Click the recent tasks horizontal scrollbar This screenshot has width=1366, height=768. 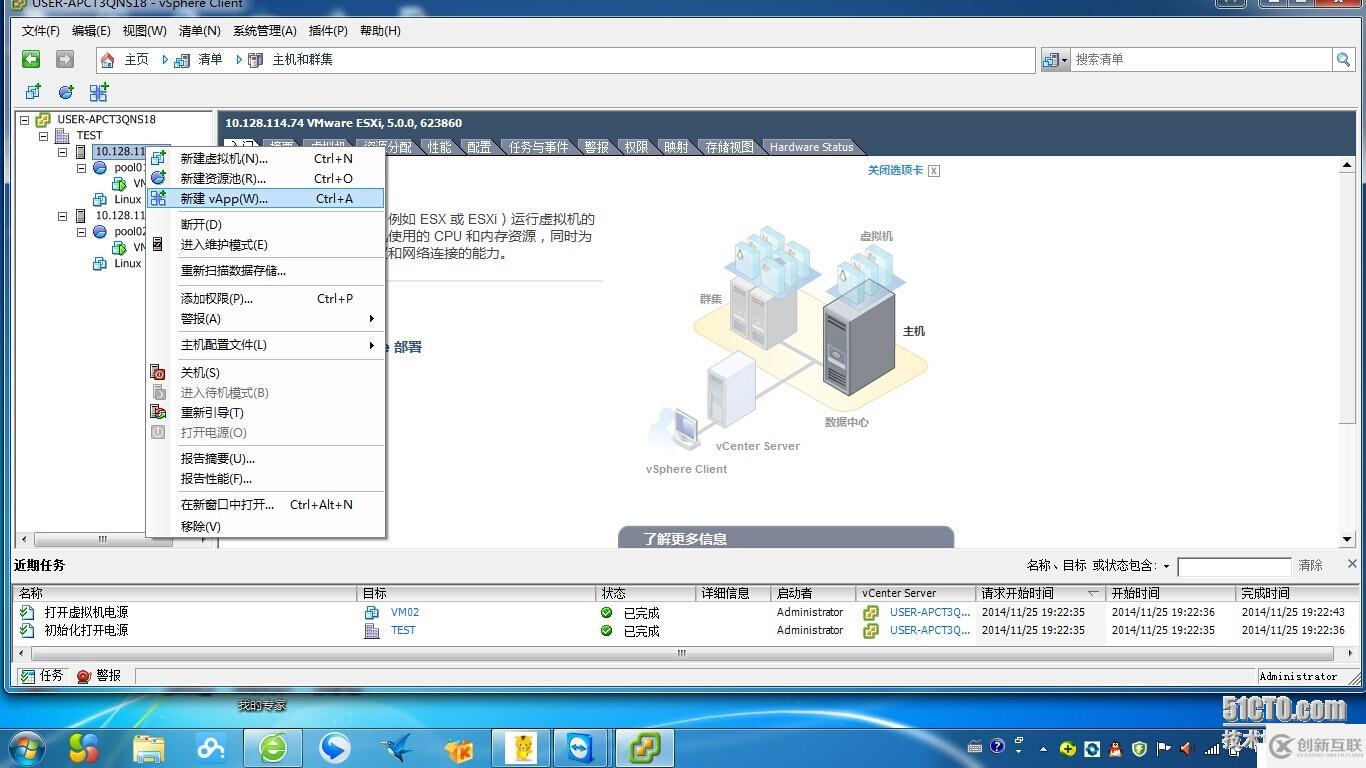click(681, 654)
